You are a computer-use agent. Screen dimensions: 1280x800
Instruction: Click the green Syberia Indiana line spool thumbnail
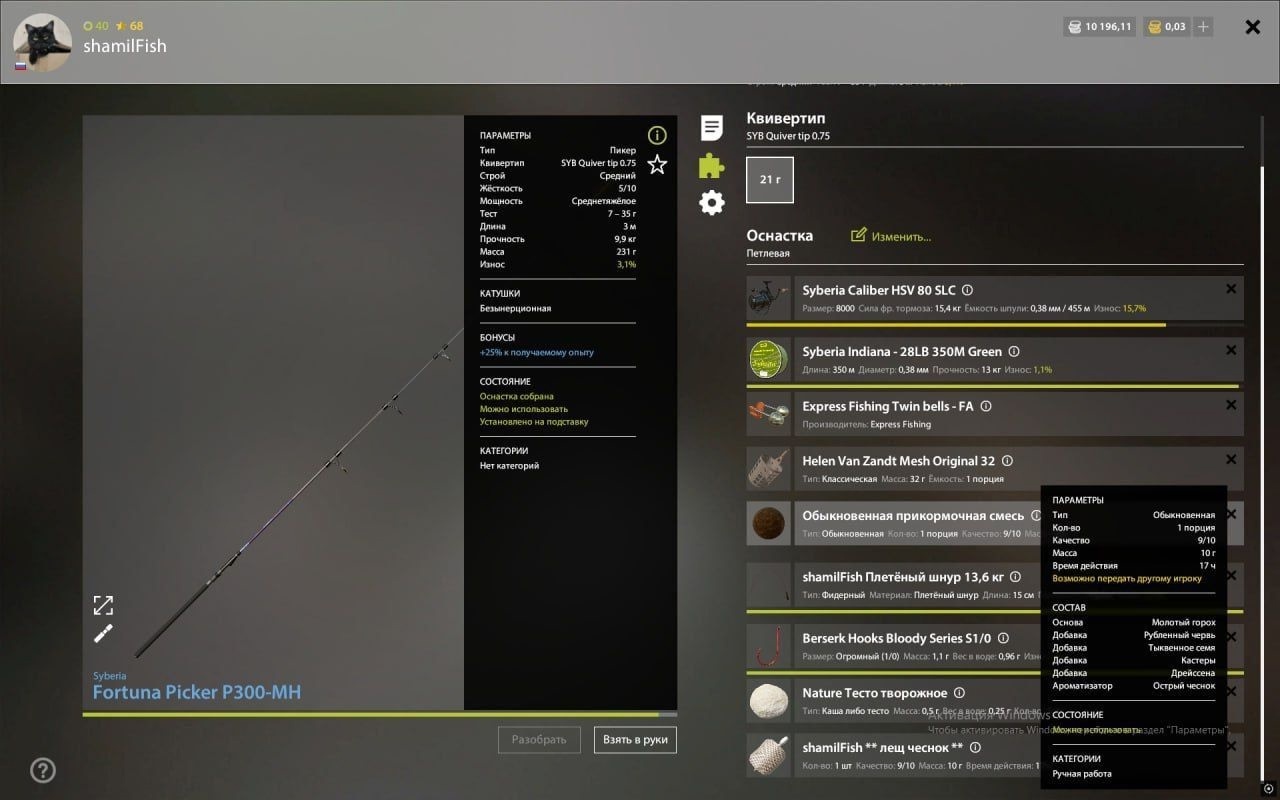click(769, 360)
